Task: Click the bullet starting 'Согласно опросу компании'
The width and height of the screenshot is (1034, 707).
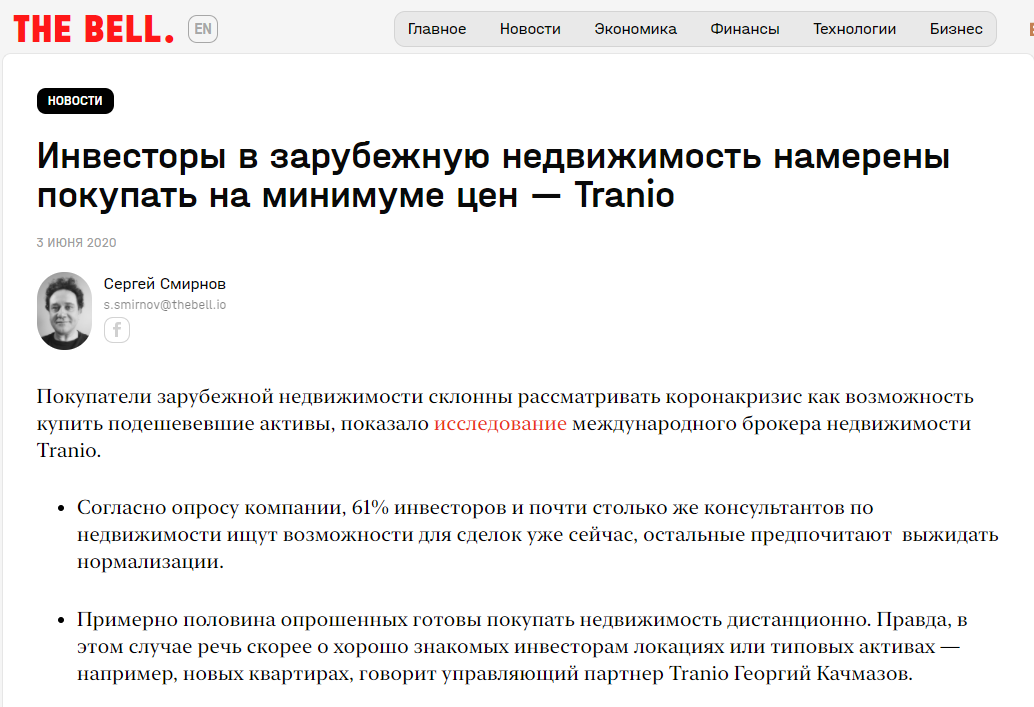Action: point(537,534)
